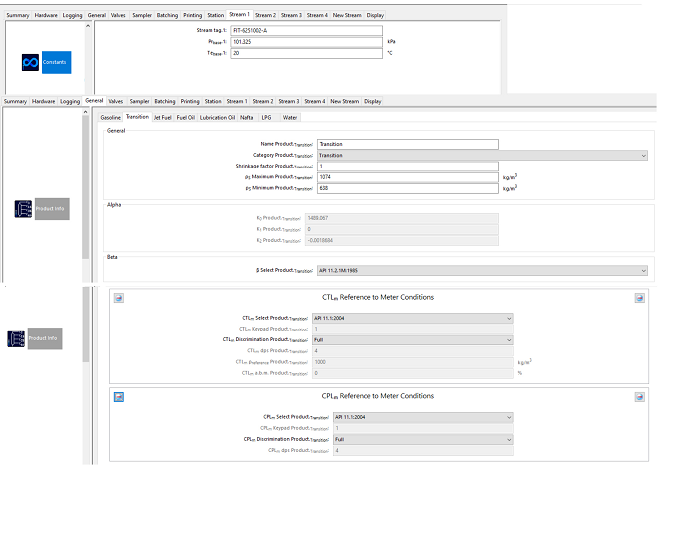
Task: Click the left icon in the CTL Reference header
Action: (119, 298)
